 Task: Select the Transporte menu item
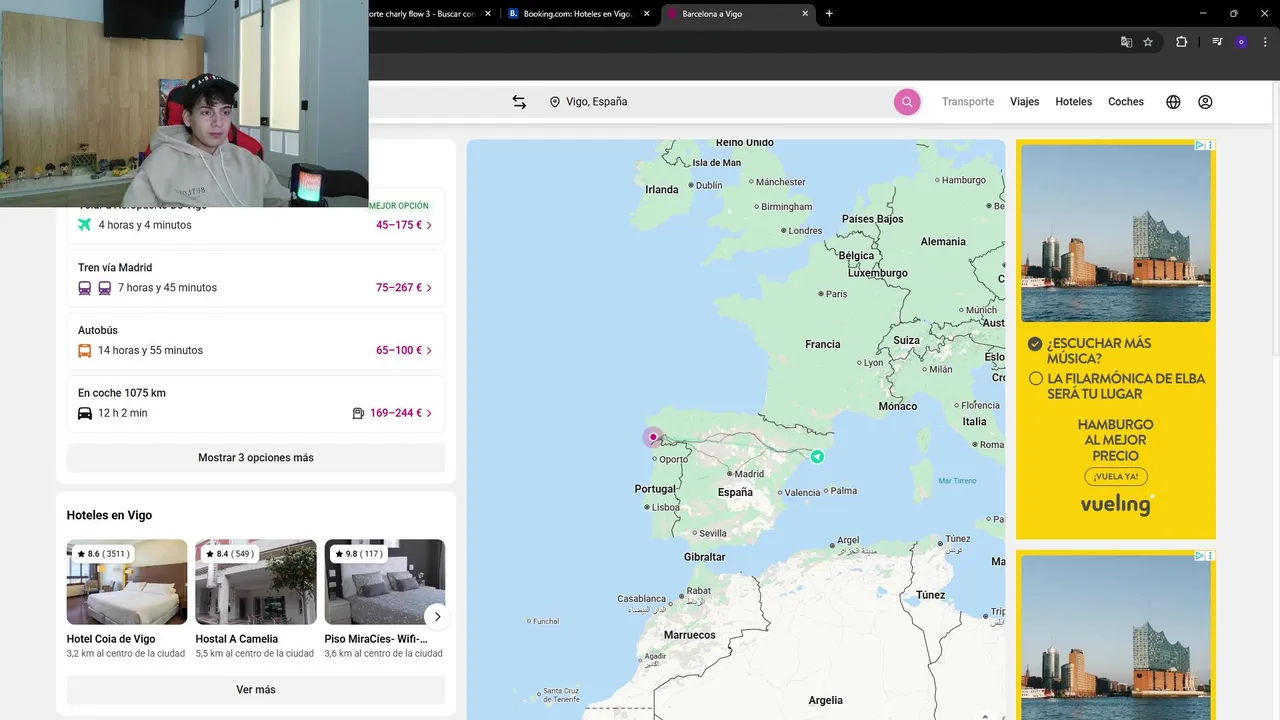point(968,102)
